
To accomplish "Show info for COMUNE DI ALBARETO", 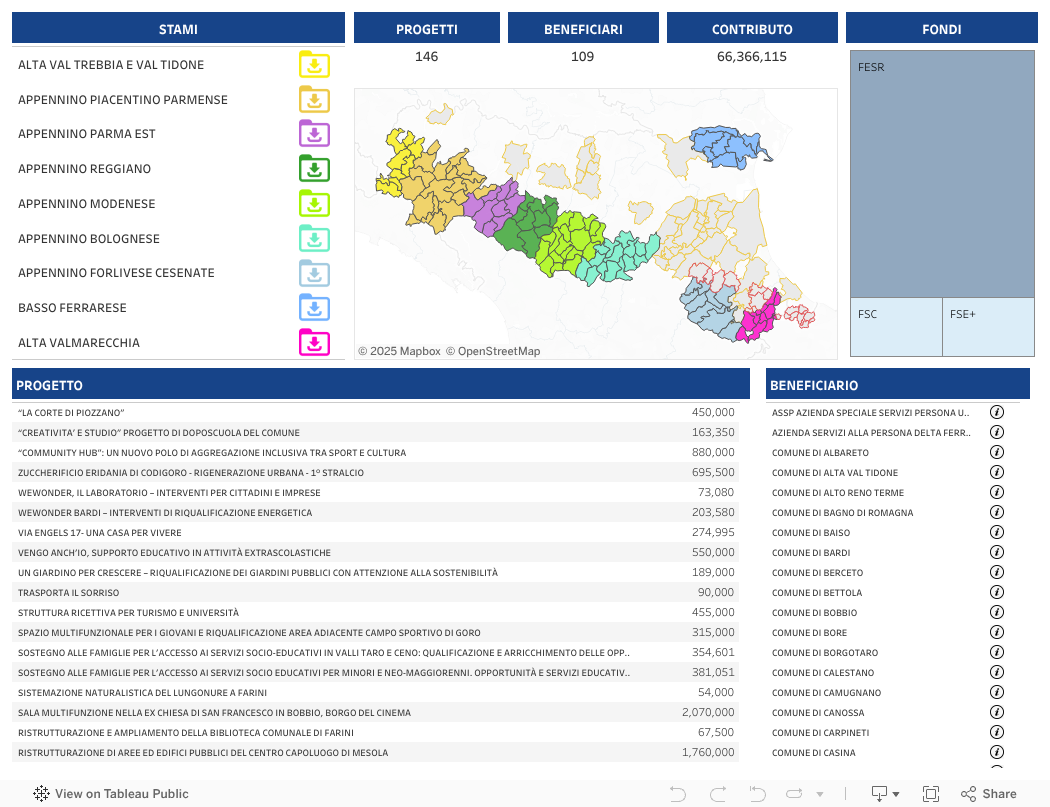I will pos(996,452).
